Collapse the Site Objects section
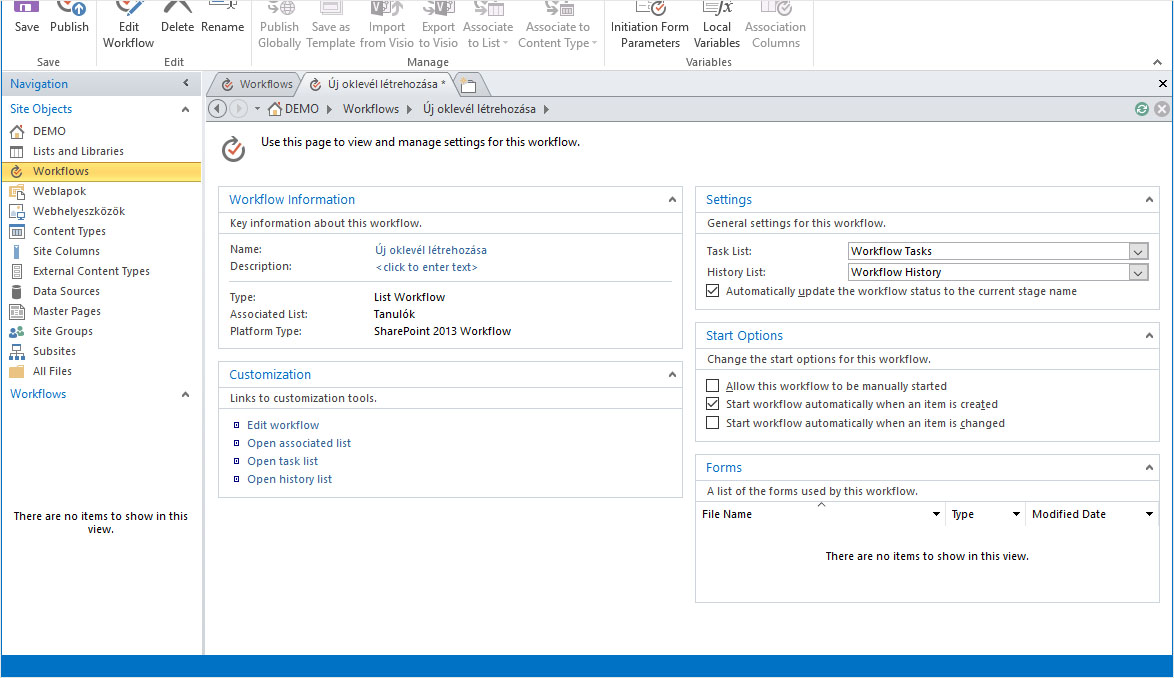 tap(186, 109)
